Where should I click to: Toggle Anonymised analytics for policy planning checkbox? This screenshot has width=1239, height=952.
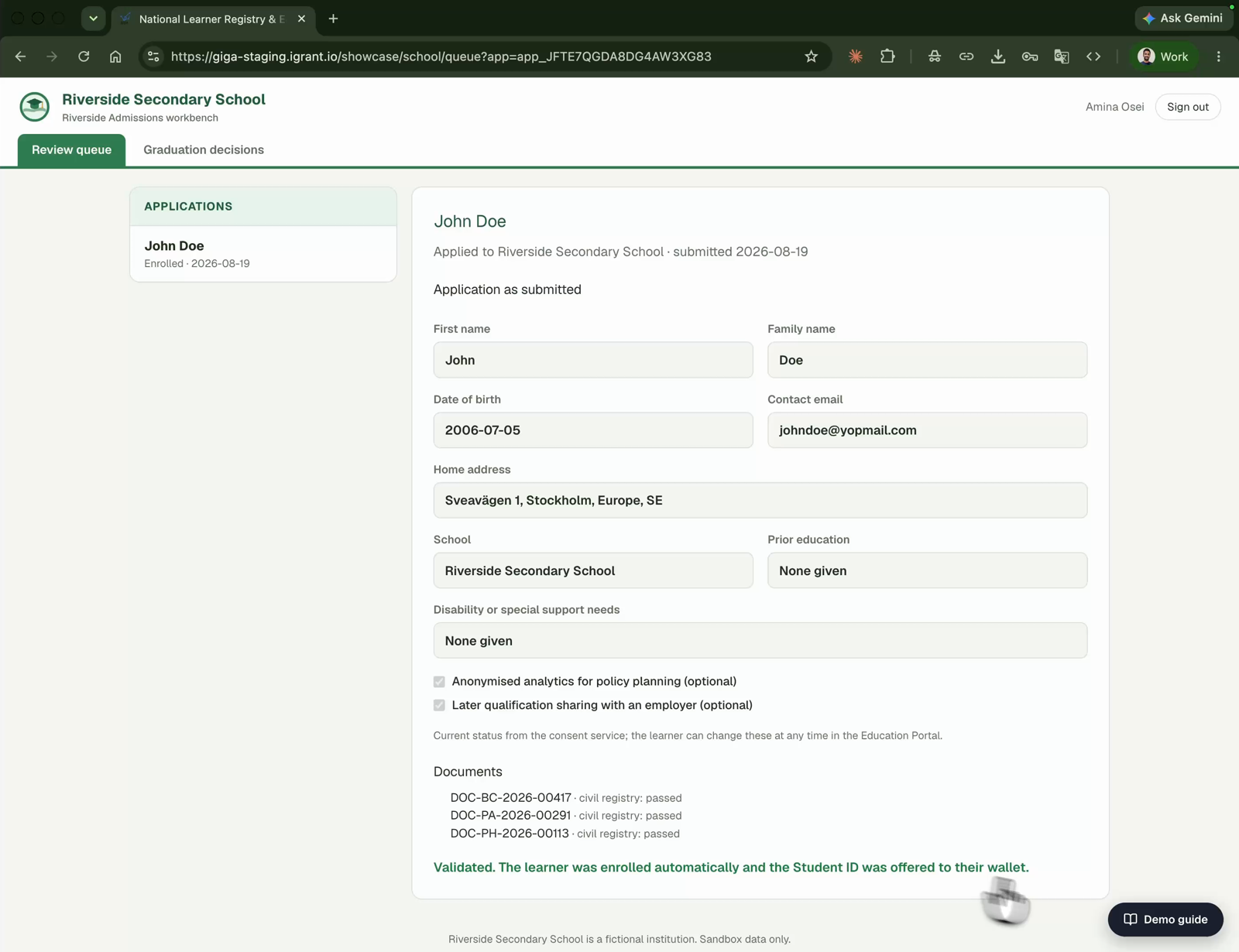(439, 682)
